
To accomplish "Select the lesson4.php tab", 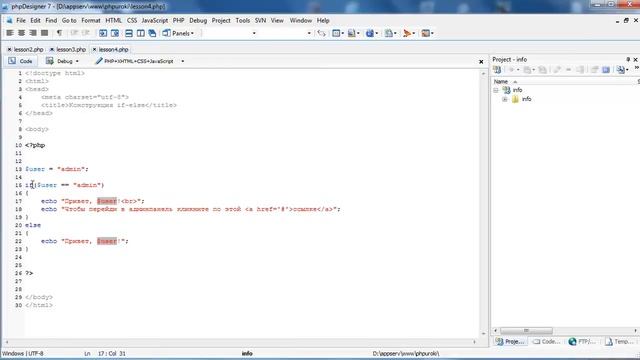I will coord(113,49).
